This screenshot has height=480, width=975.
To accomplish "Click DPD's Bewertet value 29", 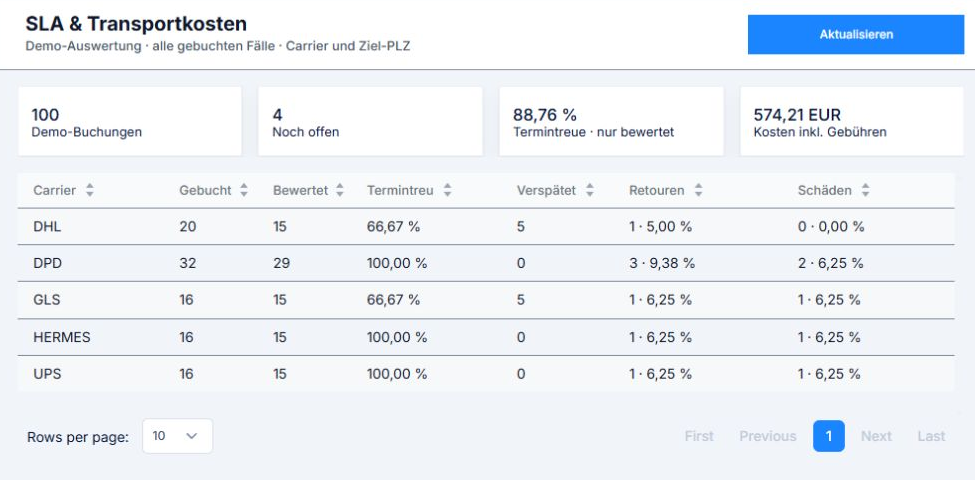I will (281, 263).
